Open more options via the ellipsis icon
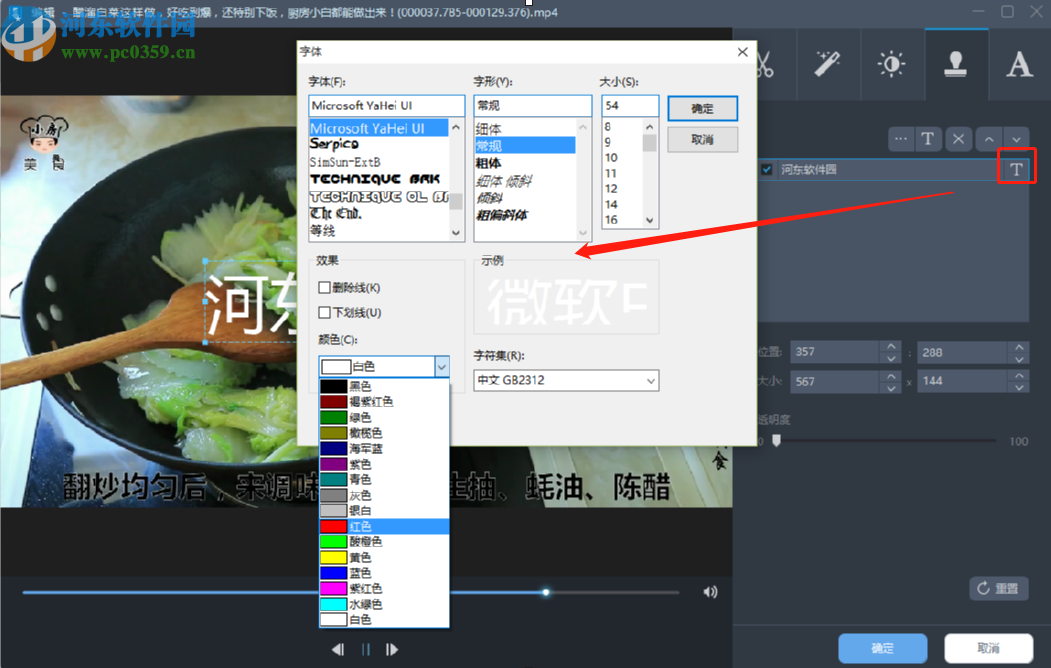The width and height of the screenshot is (1051, 668). (901, 139)
